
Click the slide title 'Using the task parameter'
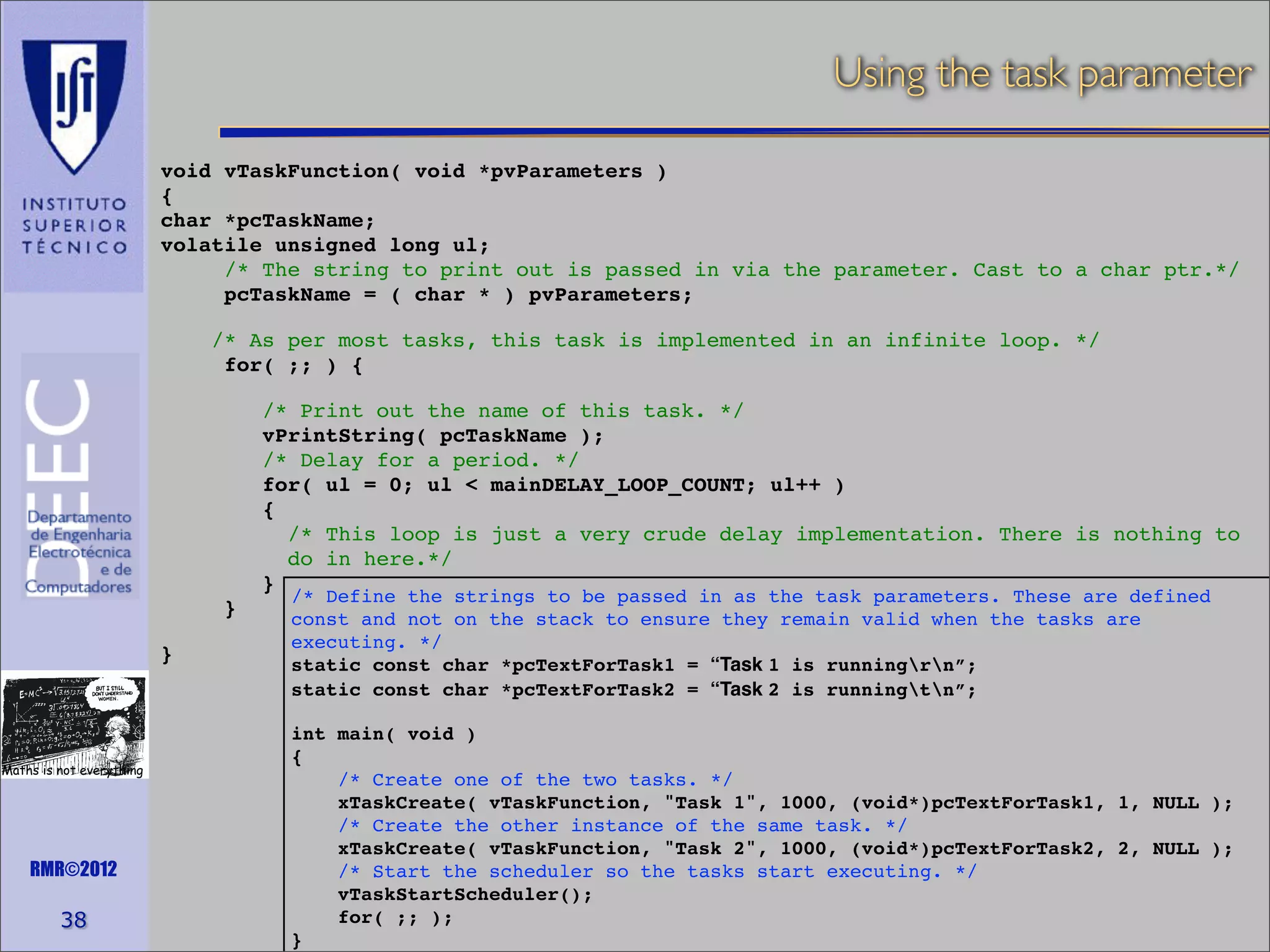tap(1042, 75)
